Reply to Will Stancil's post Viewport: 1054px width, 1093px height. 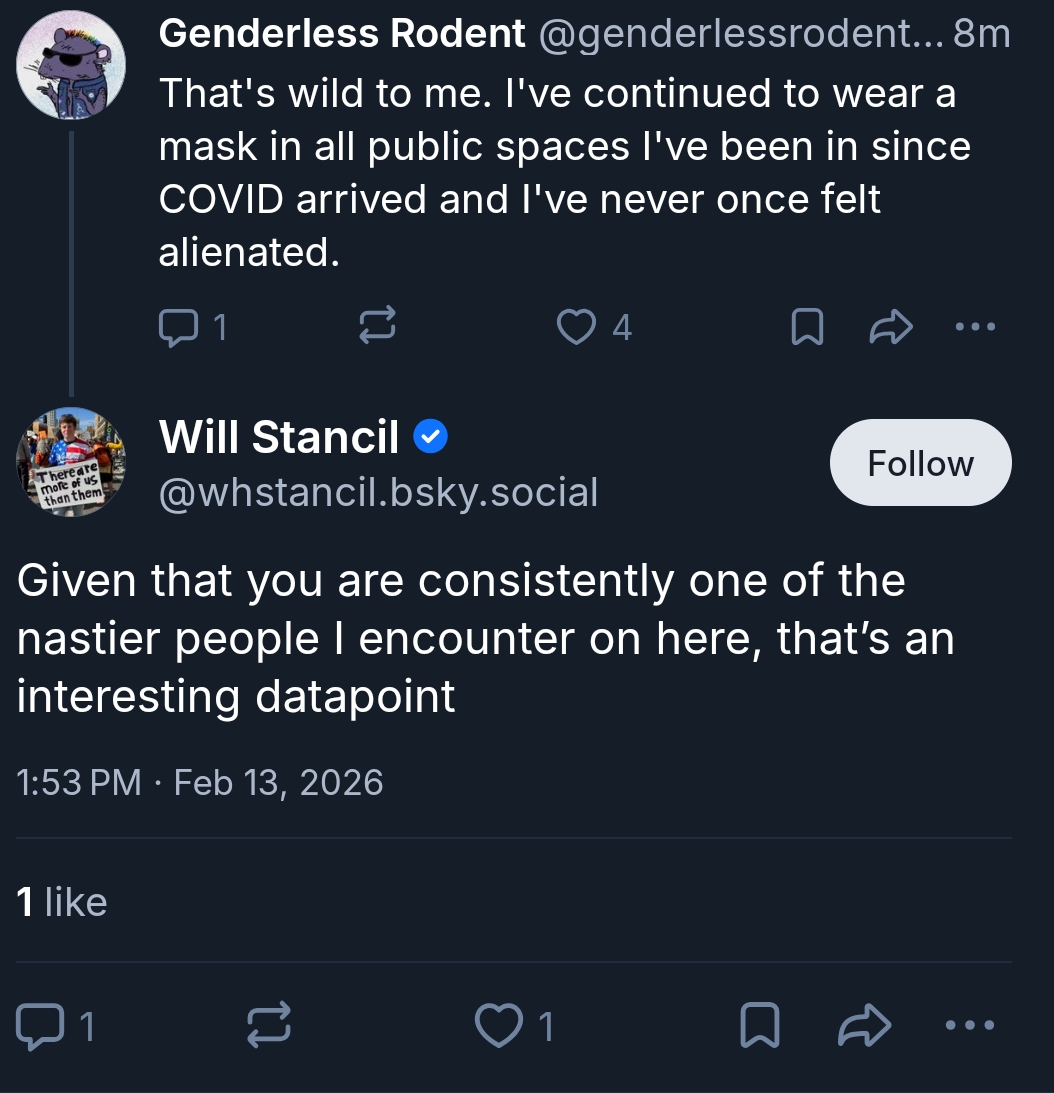coord(40,1026)
